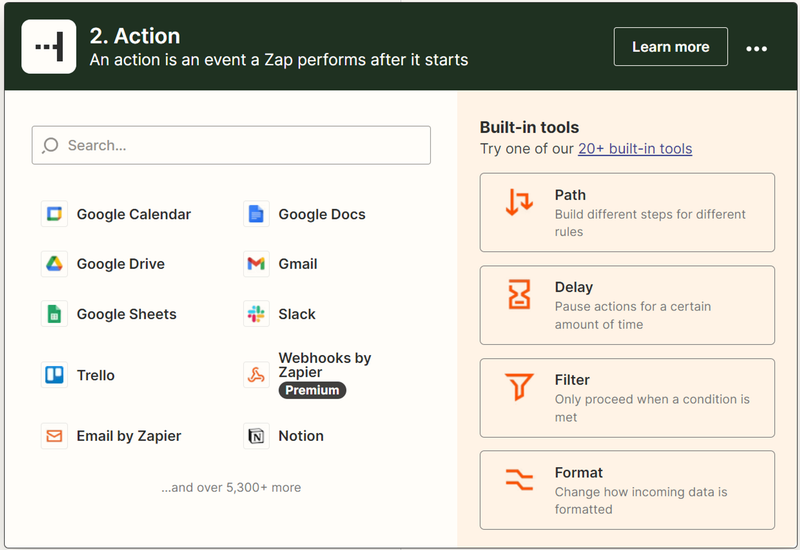Add the Delay built-in tool
The width and height of the screenshot is (800, 550).
click(x=627, y=305)
